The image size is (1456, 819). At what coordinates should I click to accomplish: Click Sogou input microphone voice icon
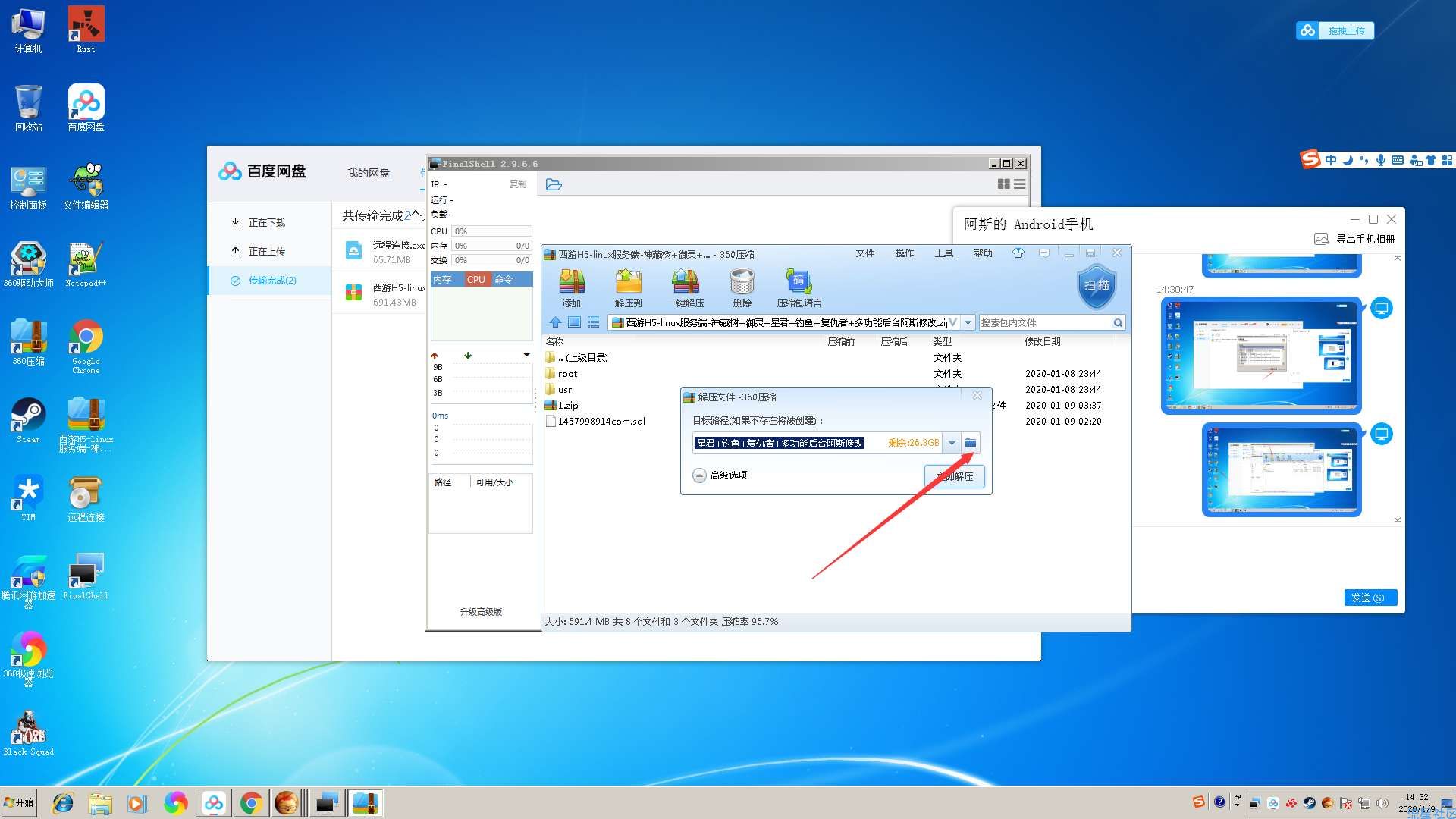pos(1381,160)
